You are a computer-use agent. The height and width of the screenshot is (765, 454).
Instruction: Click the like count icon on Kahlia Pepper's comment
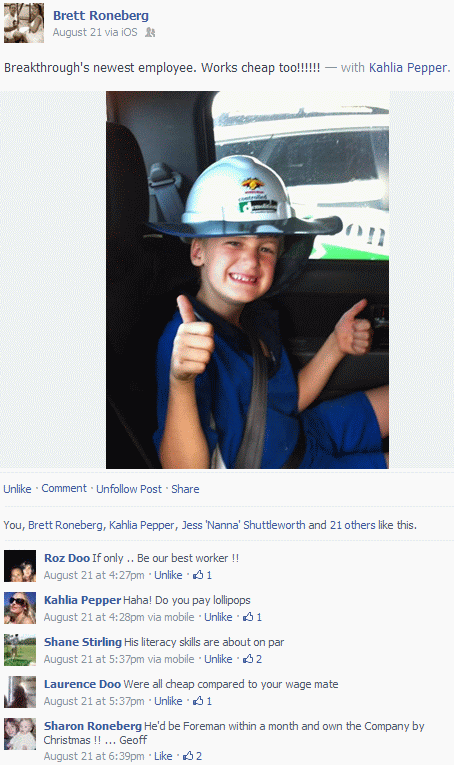point(248,617)
